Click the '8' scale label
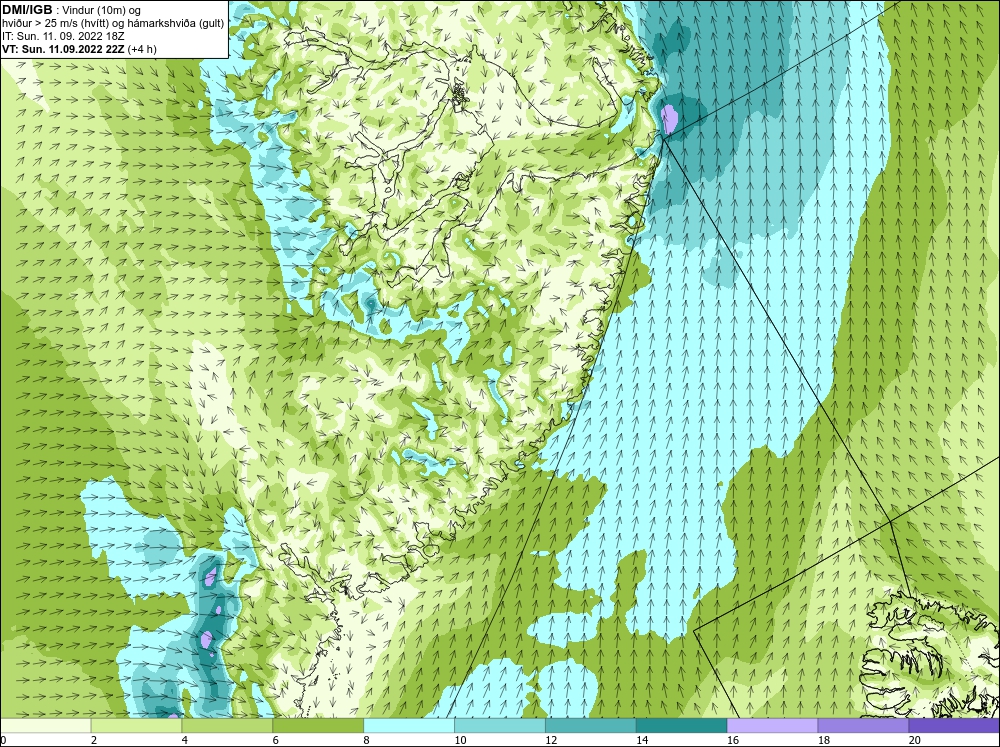Image resolution: width=1000 pixels, height=747 pixels. pos(366,740)
